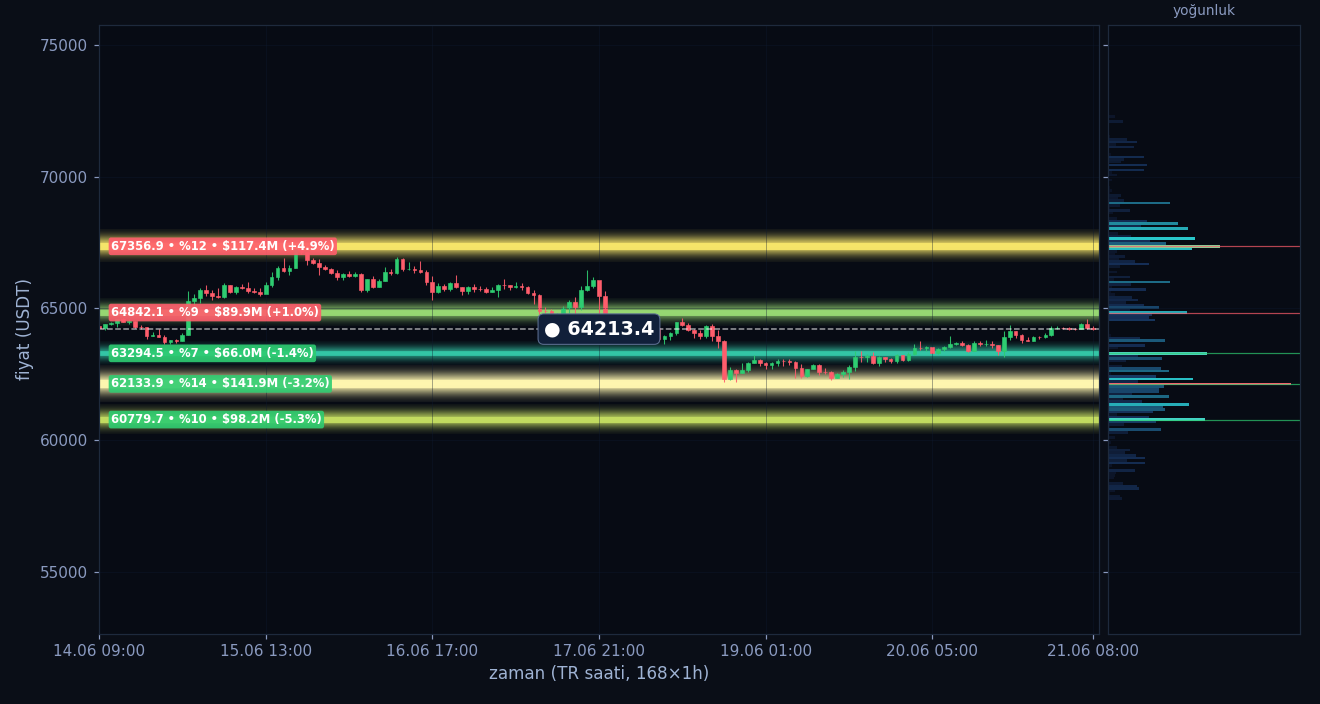The image size is (1320, 704).
Task: Click the 60779.7 support level label
Action: click(x=216, y=419)
